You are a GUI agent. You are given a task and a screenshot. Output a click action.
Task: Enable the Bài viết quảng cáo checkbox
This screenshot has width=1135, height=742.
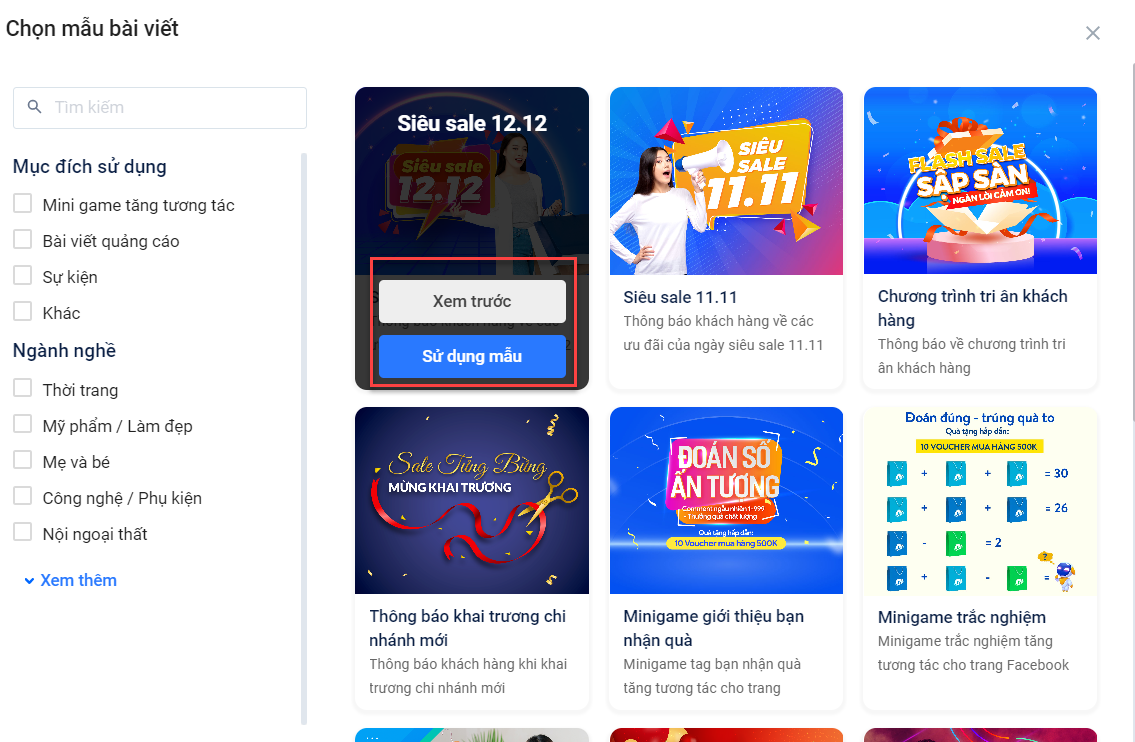pyautogui.click(x=23, y=240)
